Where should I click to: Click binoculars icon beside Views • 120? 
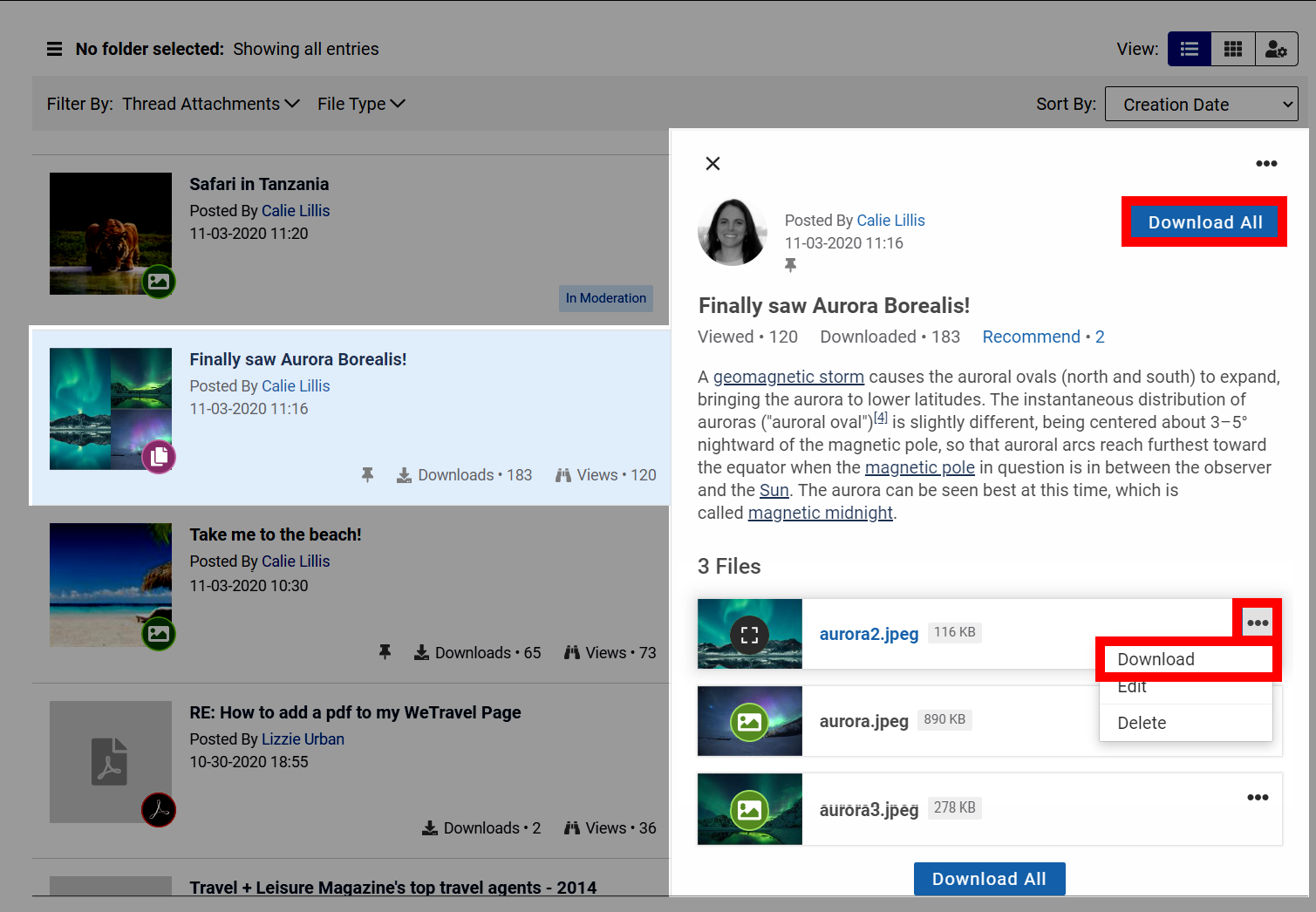pyautogui.click(x=563, y=475)
